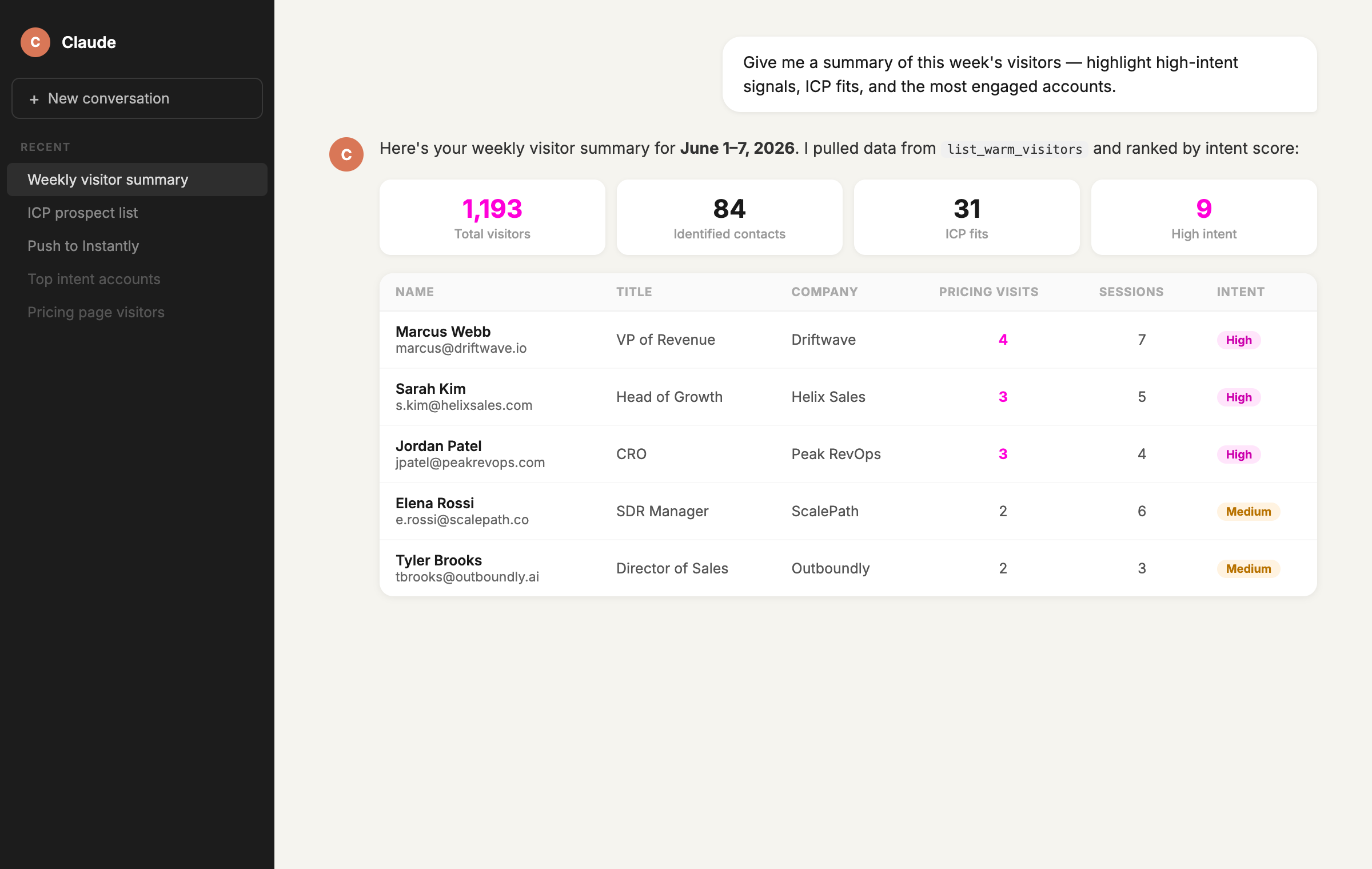Click ScalePath company cell
The width and height of the screenshot is (1372, 869).
(x=825, y=511)
